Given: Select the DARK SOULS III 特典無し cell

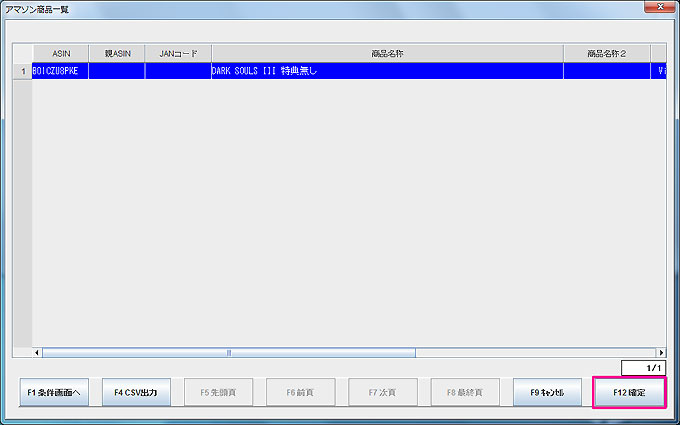Looking at the screenshot, I should 388,71.
